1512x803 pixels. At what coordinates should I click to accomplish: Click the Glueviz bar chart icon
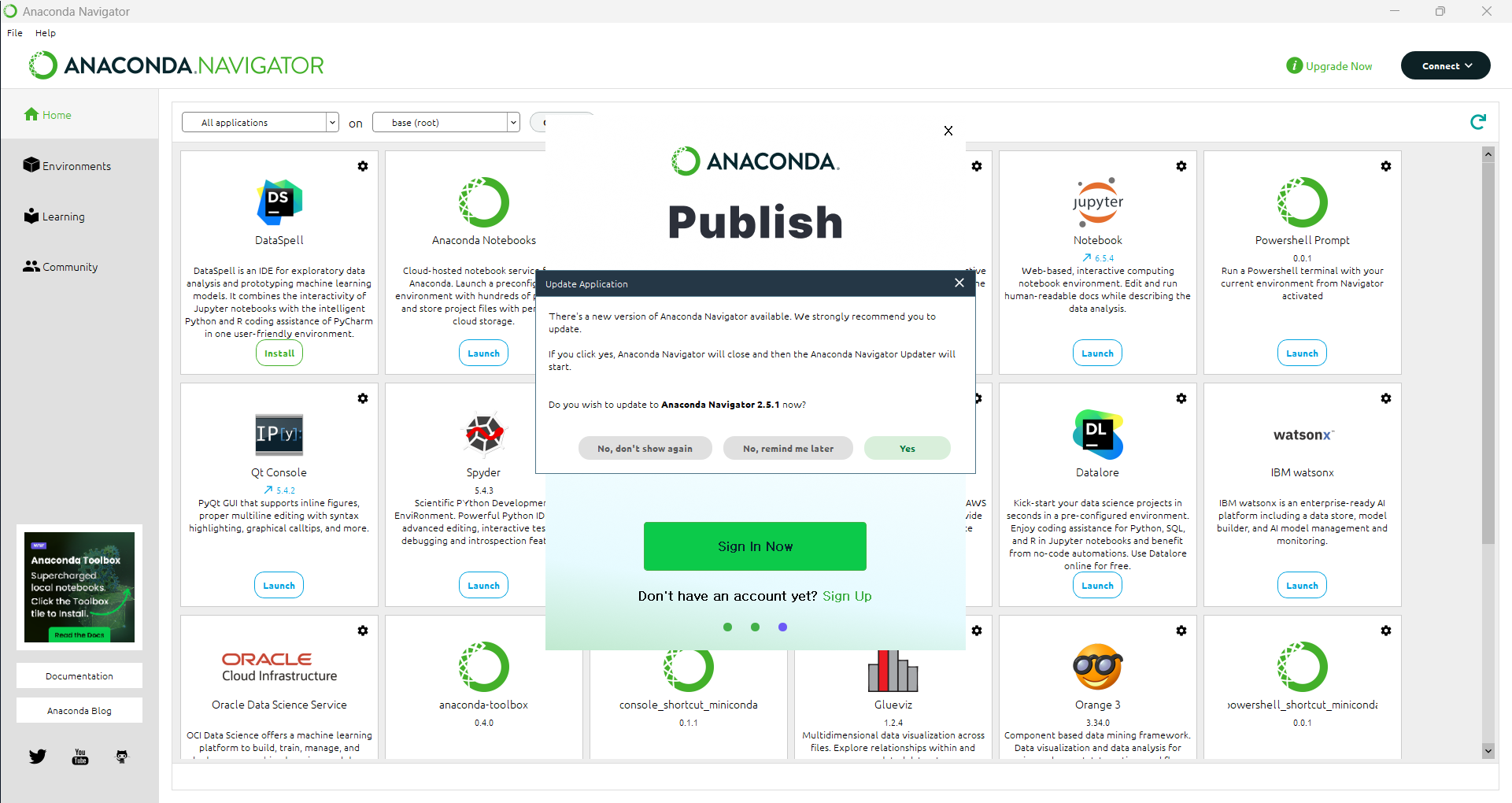pyautogui.click(x=893, y=671)
